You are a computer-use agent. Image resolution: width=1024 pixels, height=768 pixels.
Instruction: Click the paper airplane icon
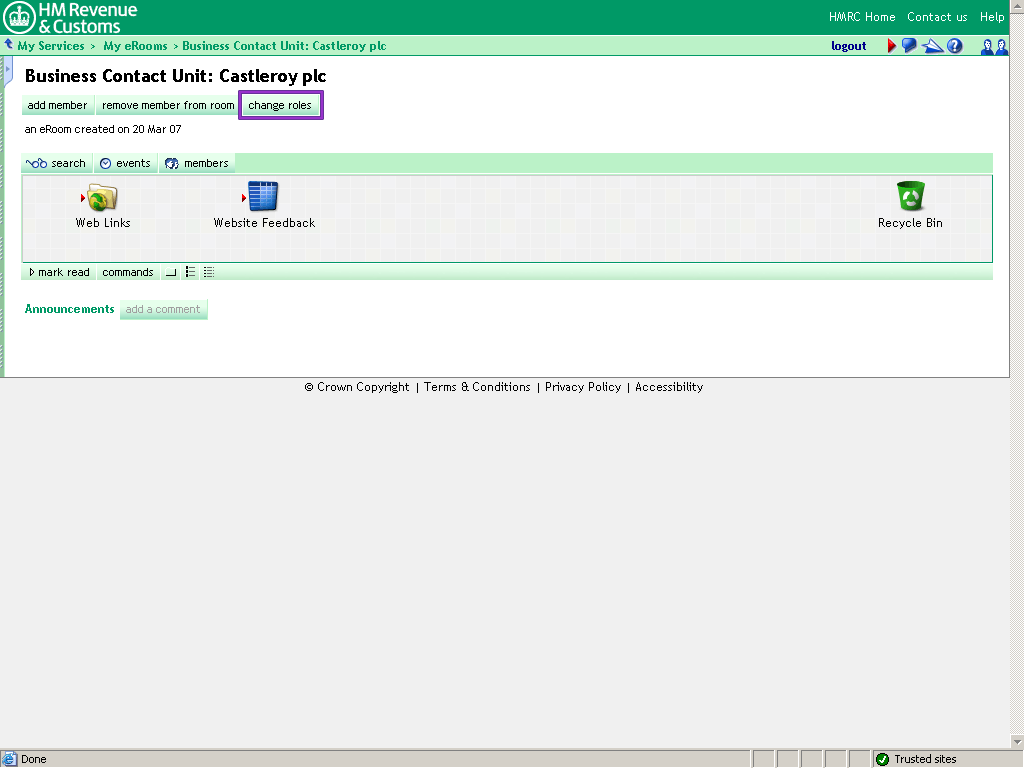[932, 46]
